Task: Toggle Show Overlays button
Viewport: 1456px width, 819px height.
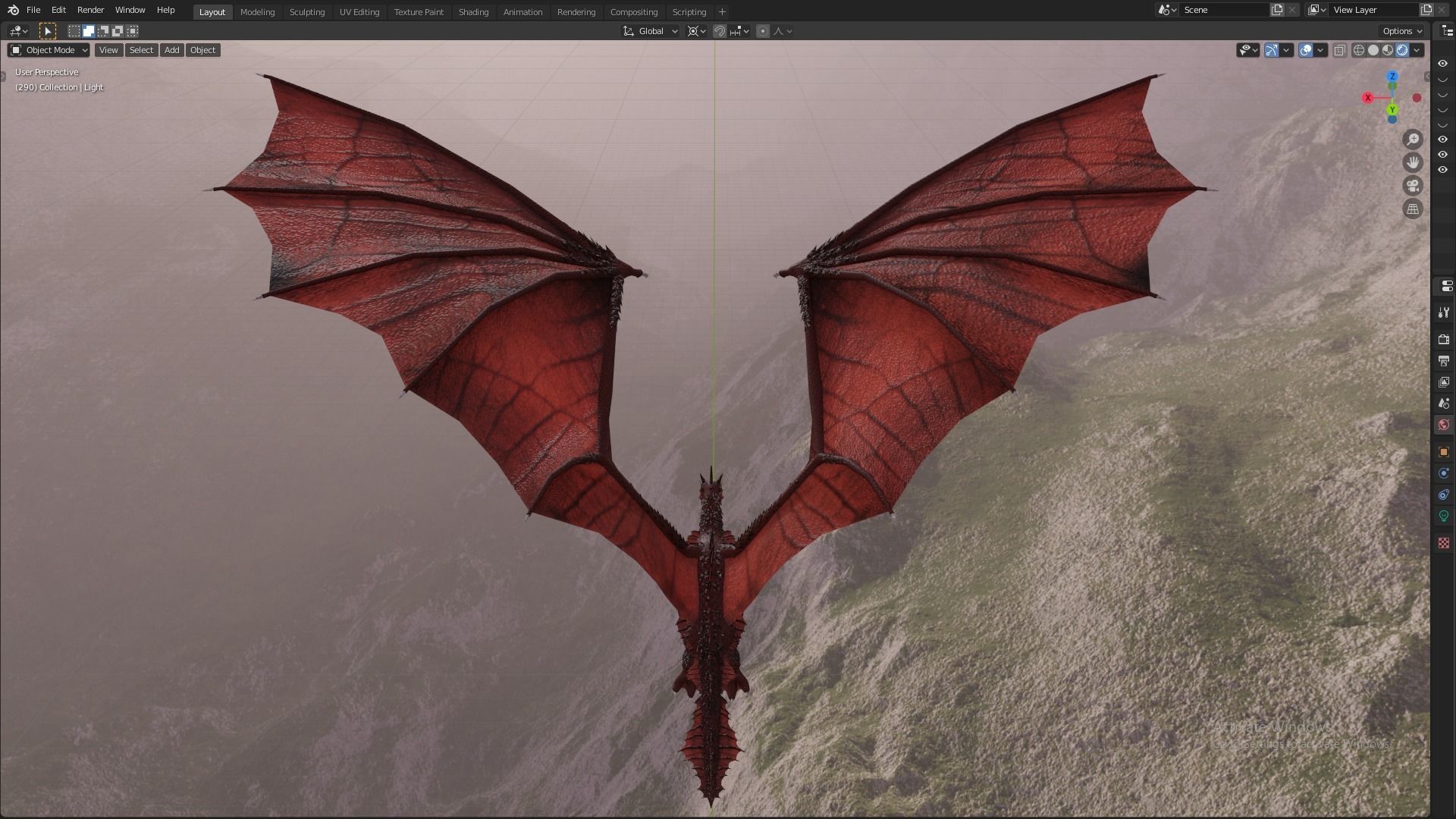Action: 1306,50
